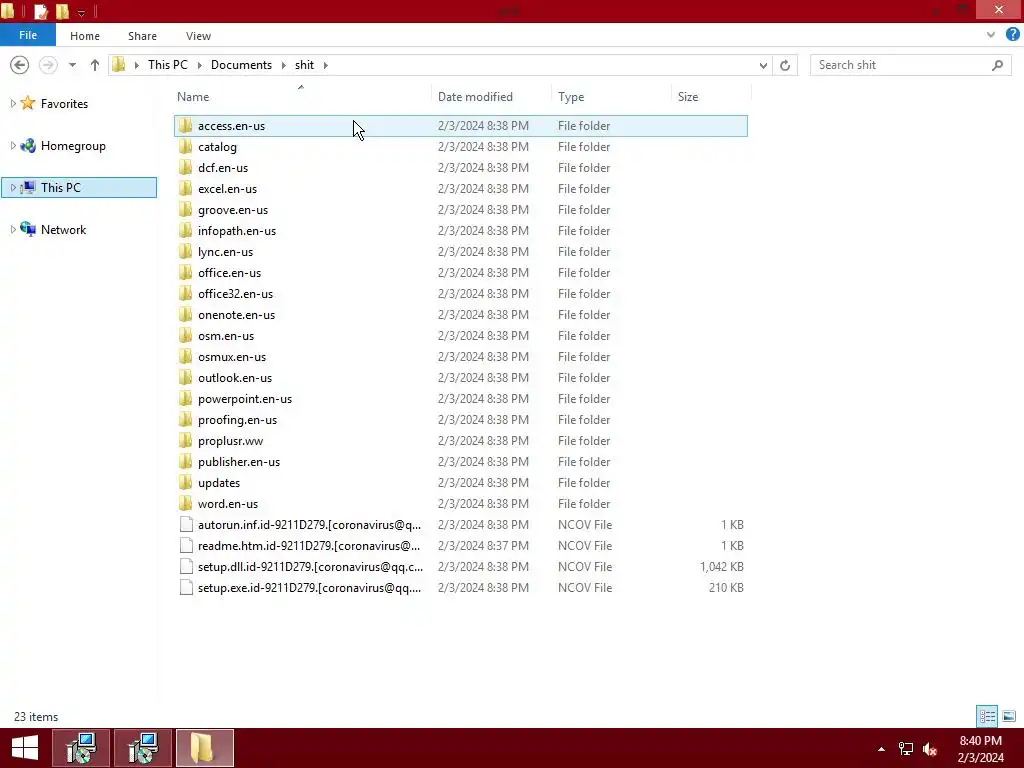
Task: Refresh the current folder view
Action: 785,65
